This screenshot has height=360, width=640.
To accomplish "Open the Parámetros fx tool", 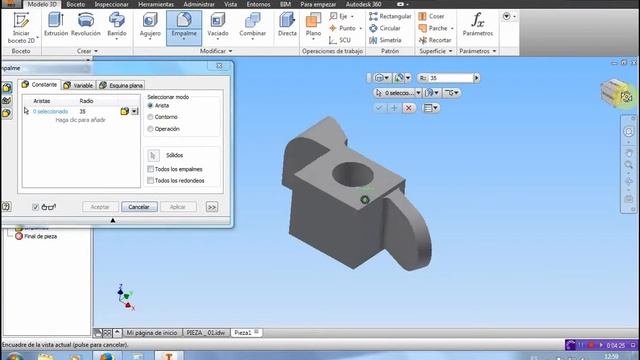I will (x=478, y=25).
